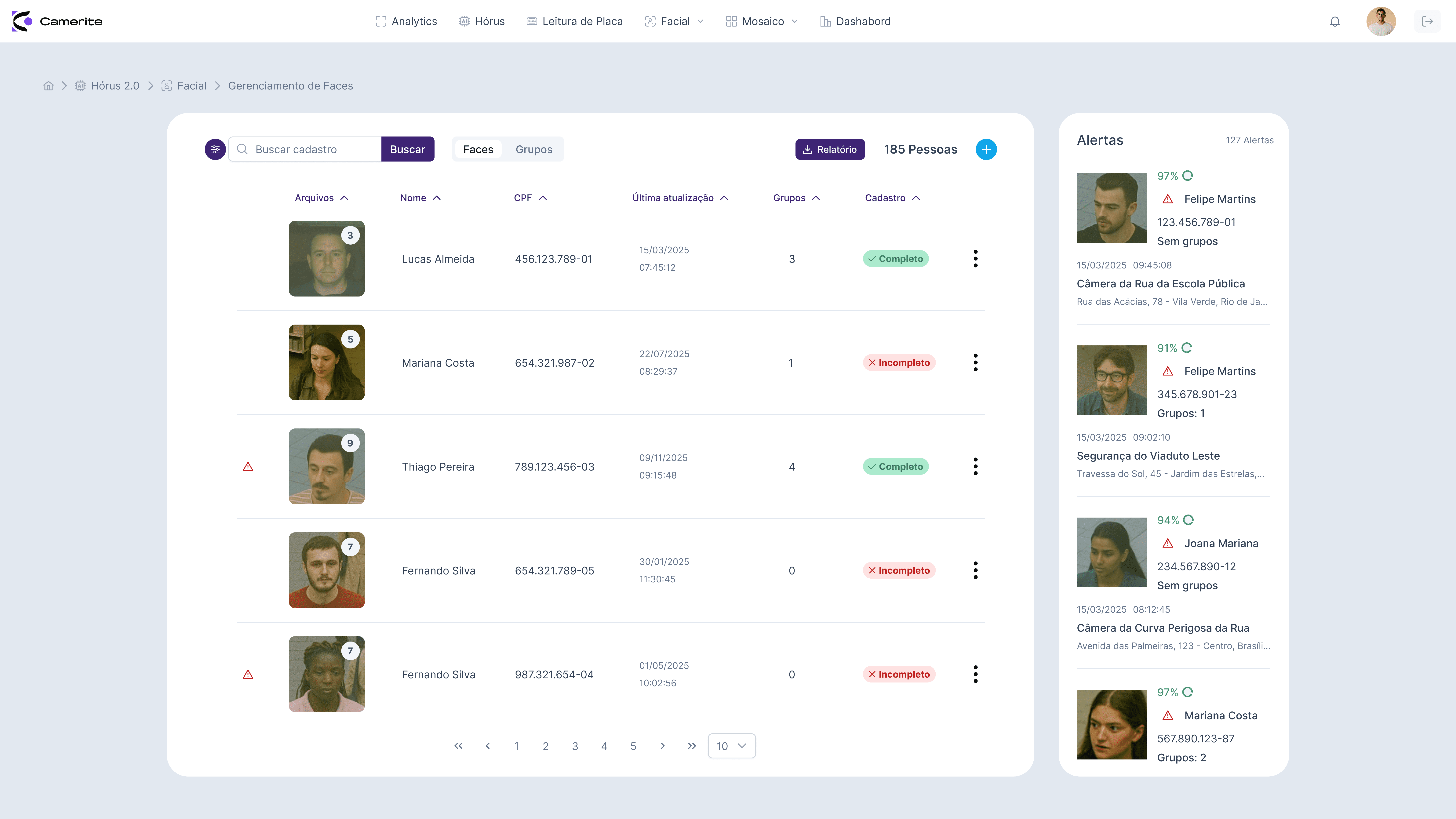This screenshot has width=1456, height=819.
Task: Click the 127 Alertas count
Action: [1250, 140]
